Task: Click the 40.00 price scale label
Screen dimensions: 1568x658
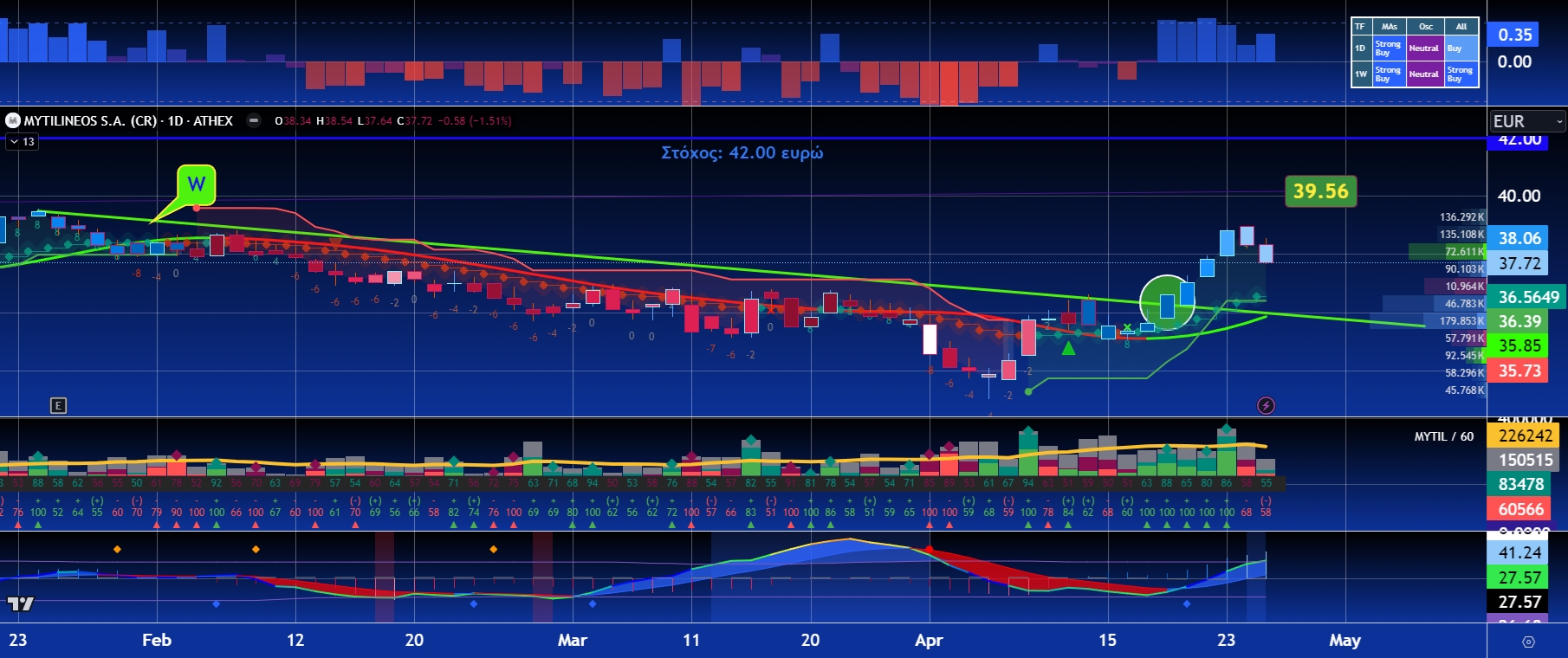Action: pos(1519,196)
